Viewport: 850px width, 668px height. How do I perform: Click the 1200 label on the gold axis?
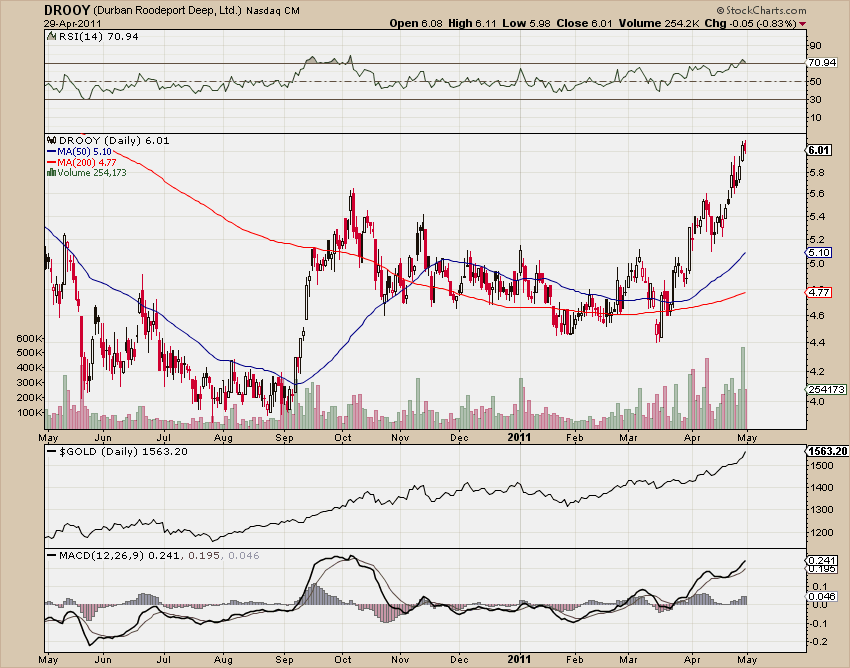coord(822,532)
